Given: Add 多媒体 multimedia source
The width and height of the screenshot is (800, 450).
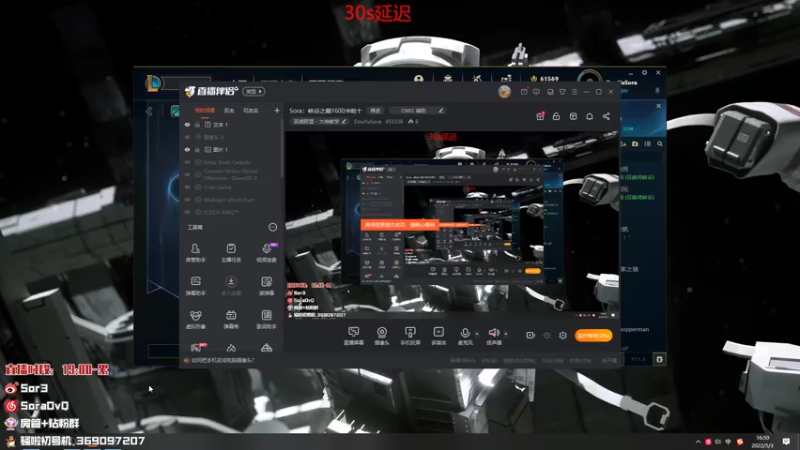Looking at the screenshot, I should (x=438, y=336).
